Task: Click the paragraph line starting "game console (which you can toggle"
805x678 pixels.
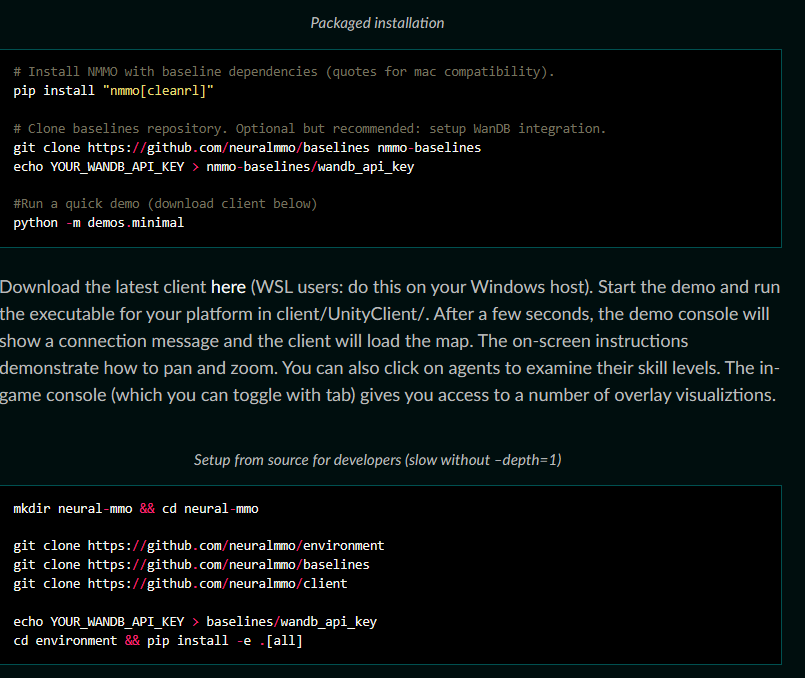Action: pyautogui.click(x=388, y=395)
